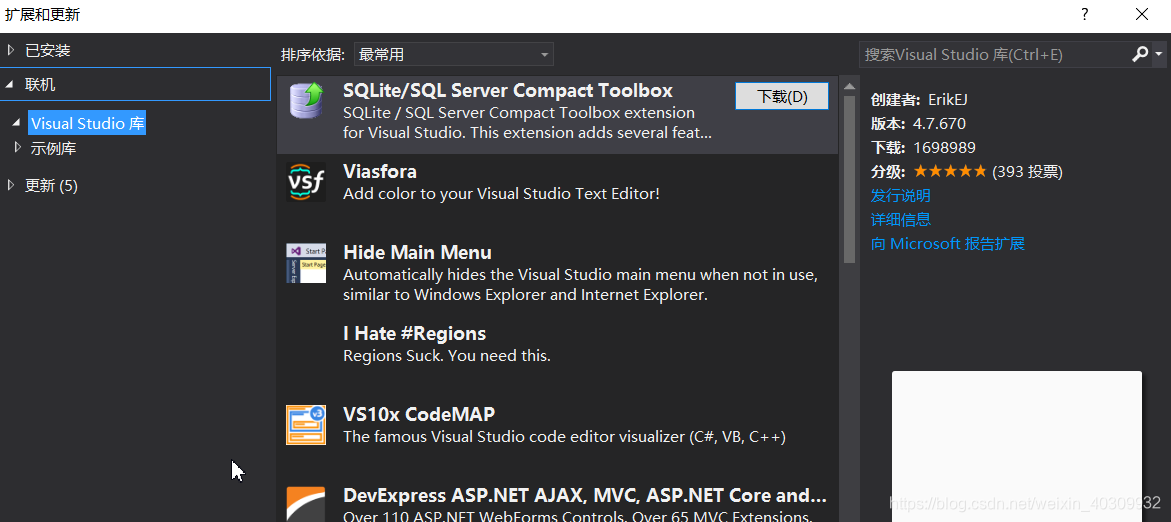Select the 示例库 tree item
This screenshot has height=522, width=1171.
(53, 149)
